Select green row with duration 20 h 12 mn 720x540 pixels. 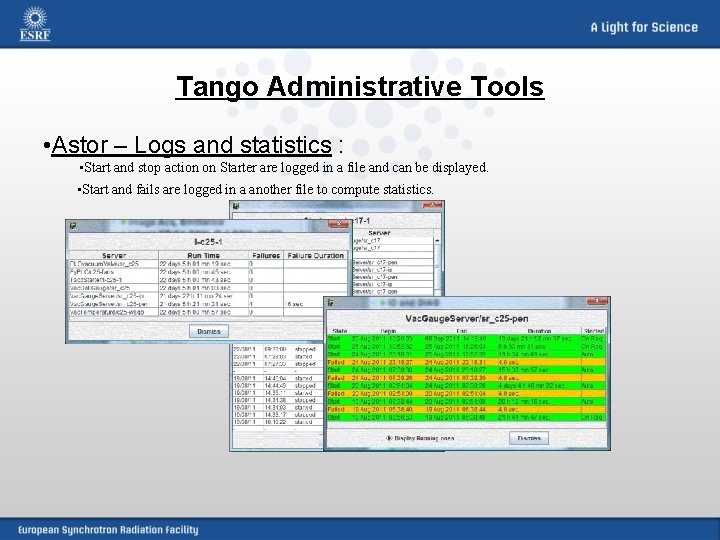467,401
